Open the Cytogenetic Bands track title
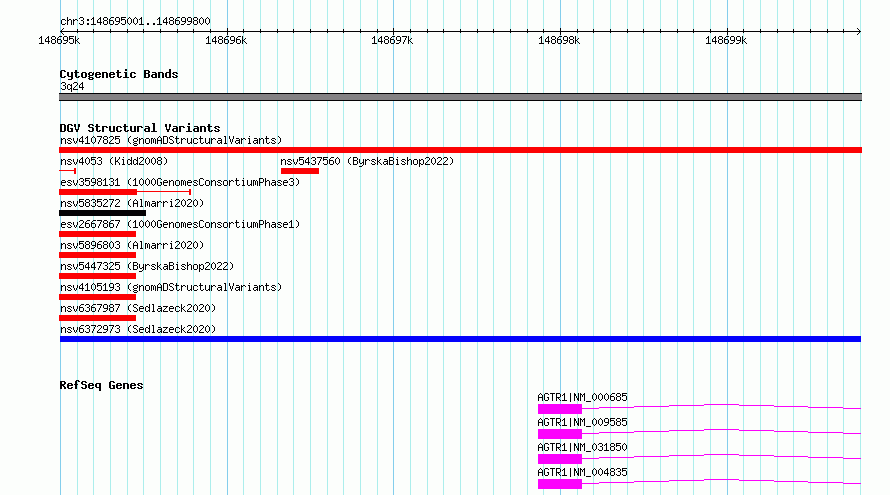Image resolution: width=890 pixels, height=495 pixels. (x=119, y=74)
